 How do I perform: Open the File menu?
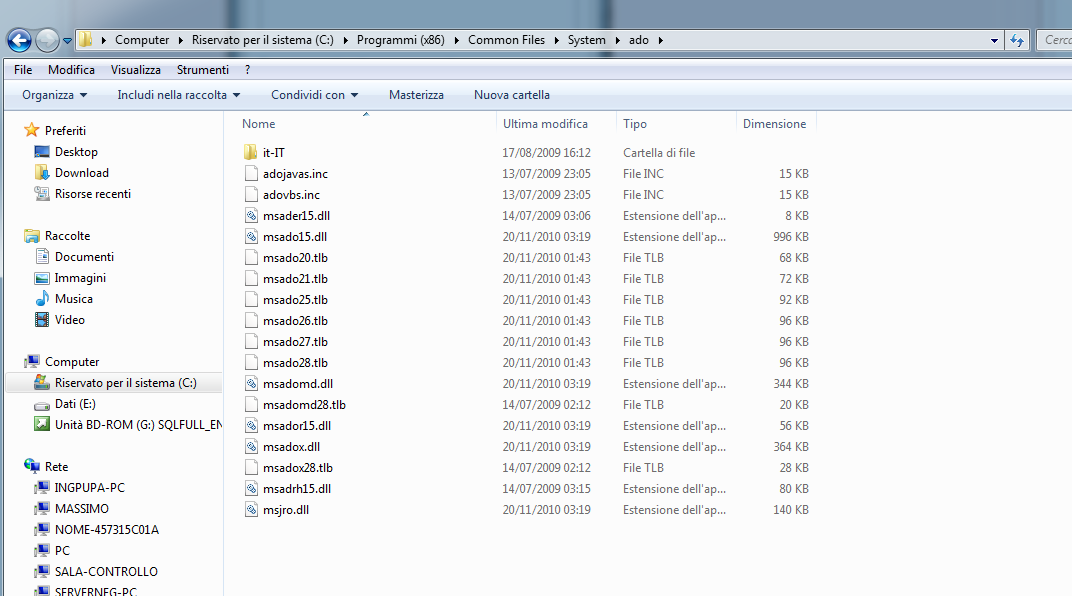23,70
